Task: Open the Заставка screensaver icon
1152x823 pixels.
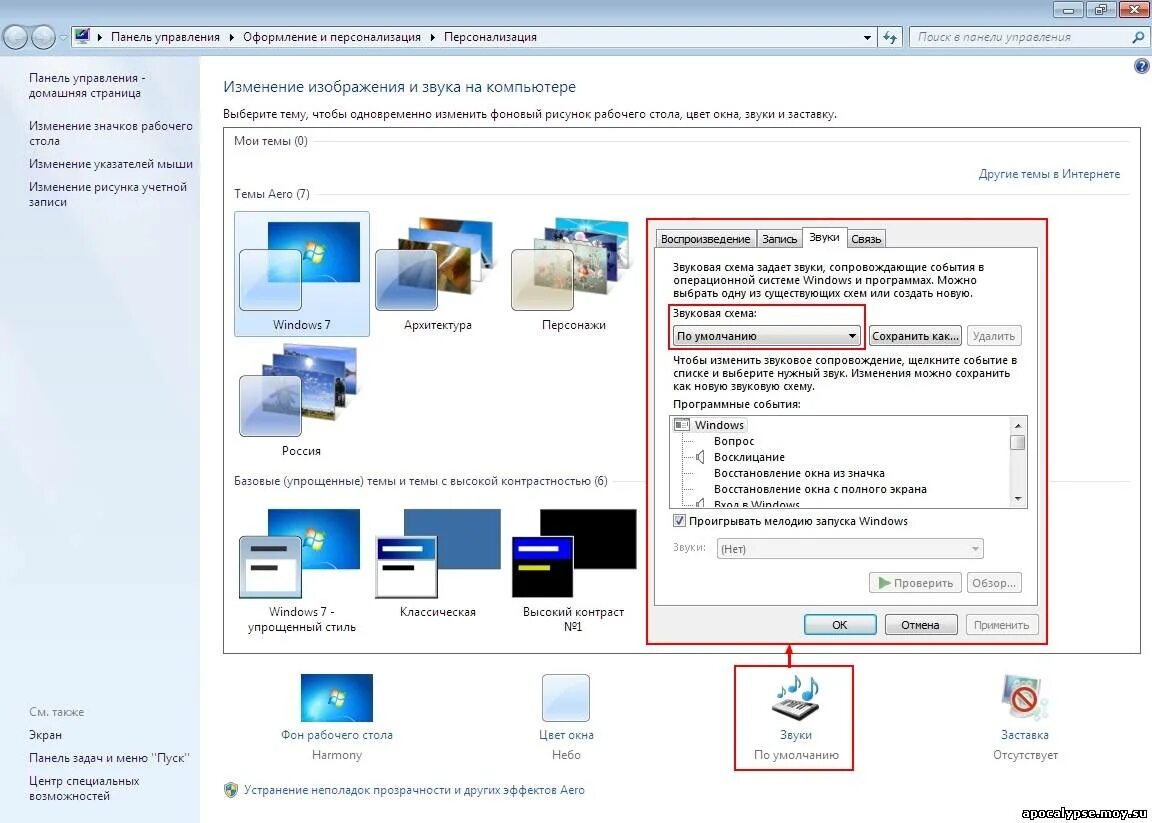Action: coord(1025,698)
